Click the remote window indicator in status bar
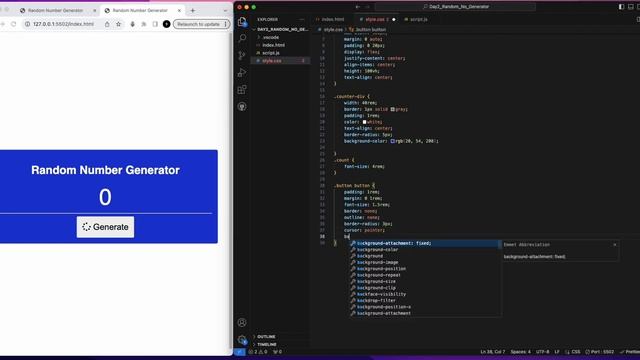The height and width of the screenshot is (360, 640). [x=240, y=352]
